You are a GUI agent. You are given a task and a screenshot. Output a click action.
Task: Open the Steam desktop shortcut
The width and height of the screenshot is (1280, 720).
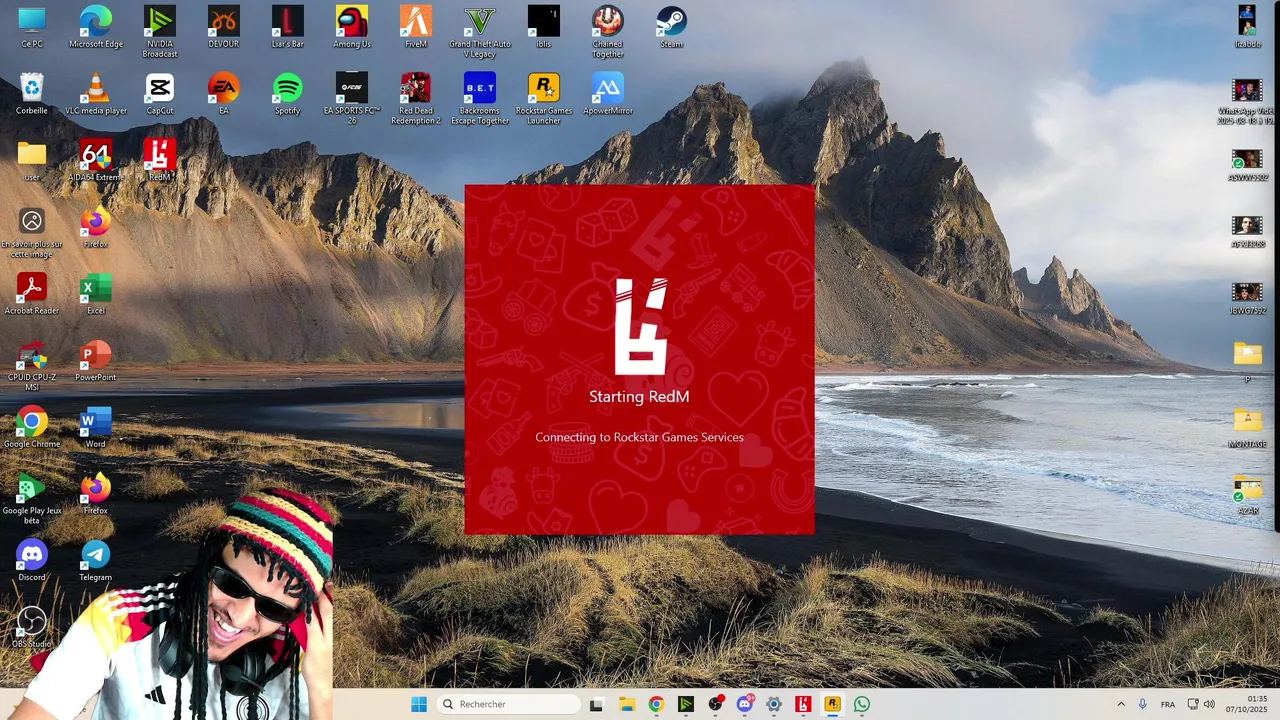click(672, 27)
